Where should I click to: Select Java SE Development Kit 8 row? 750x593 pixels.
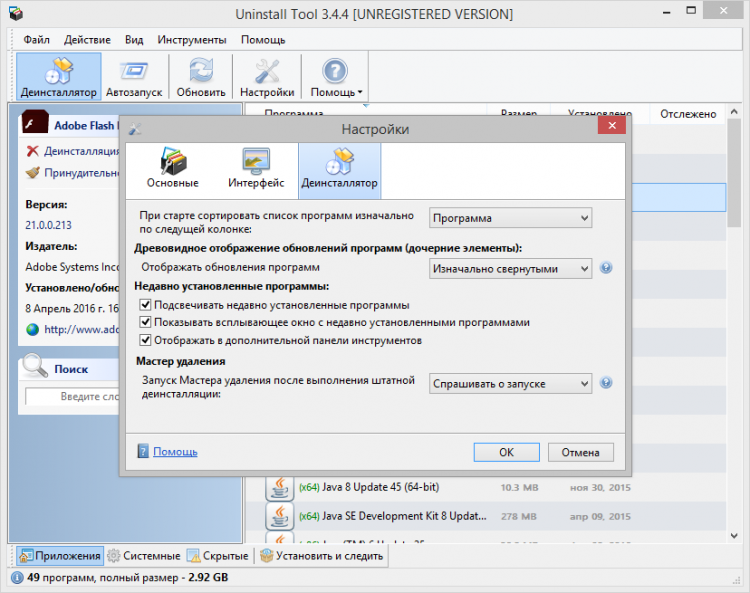485,516
